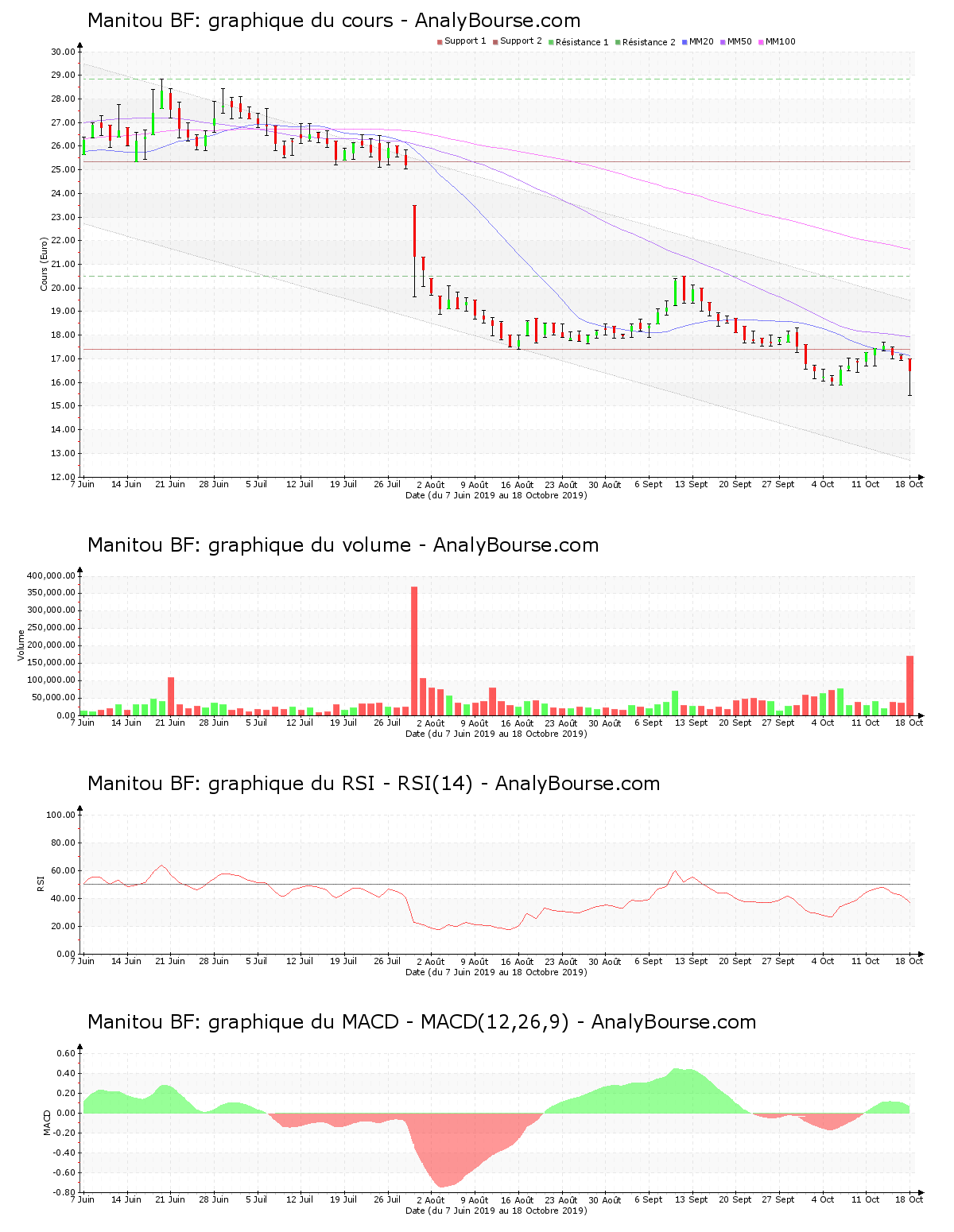Click the 'RSI' vertical axis label
Viewport: 954px width, 1232px height.
click(x=40, y=884)
